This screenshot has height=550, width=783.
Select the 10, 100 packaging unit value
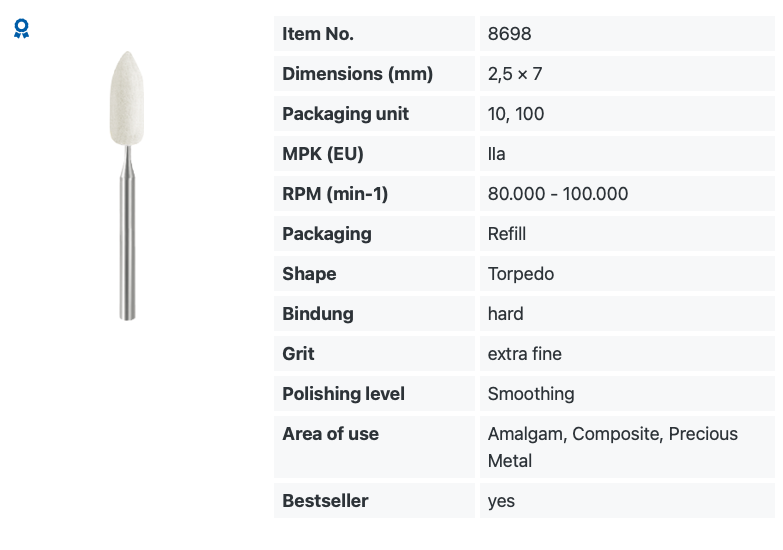point(516,114)
